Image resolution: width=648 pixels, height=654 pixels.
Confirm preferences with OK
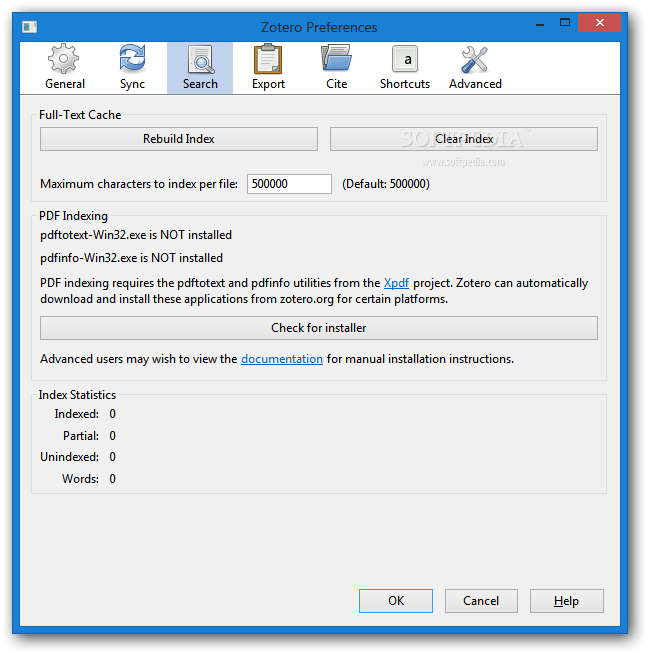(396, 601)
